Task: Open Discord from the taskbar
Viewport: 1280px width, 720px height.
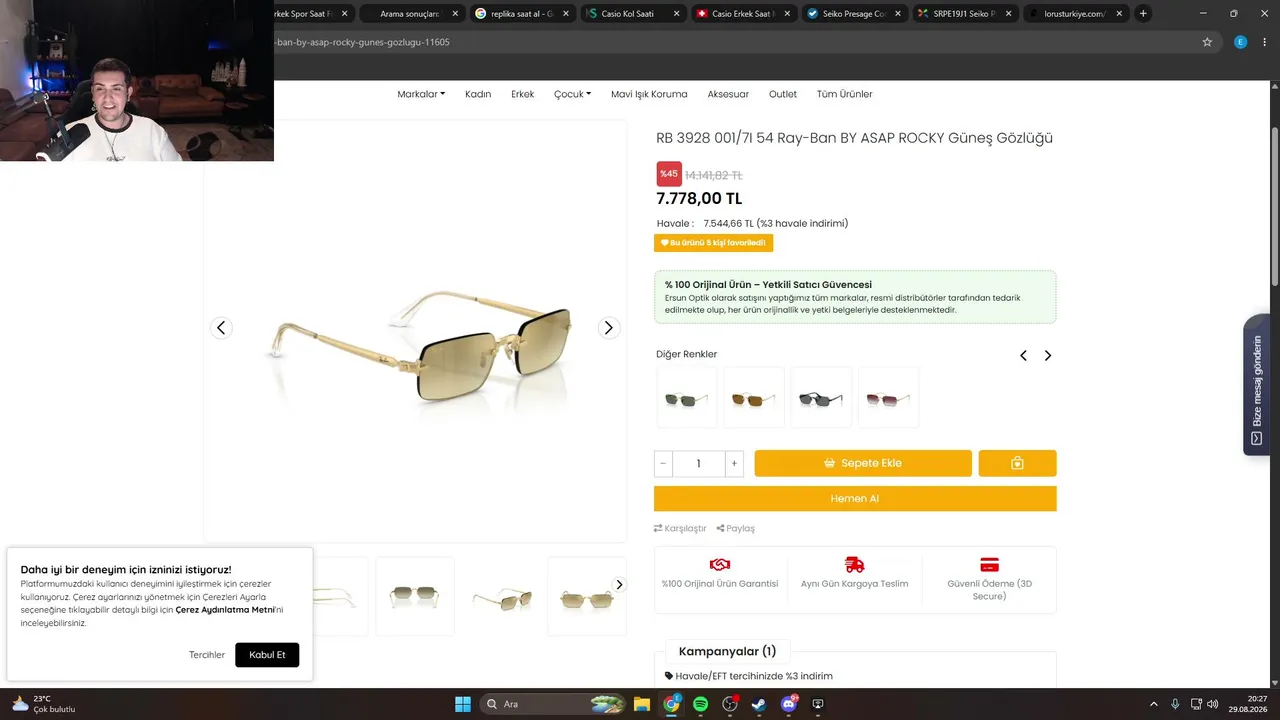Action: [x=789, y=704]
